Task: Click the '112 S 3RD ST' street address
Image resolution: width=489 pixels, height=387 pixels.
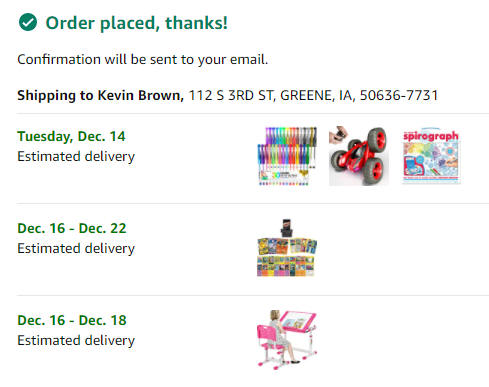Action: (232, 95)
